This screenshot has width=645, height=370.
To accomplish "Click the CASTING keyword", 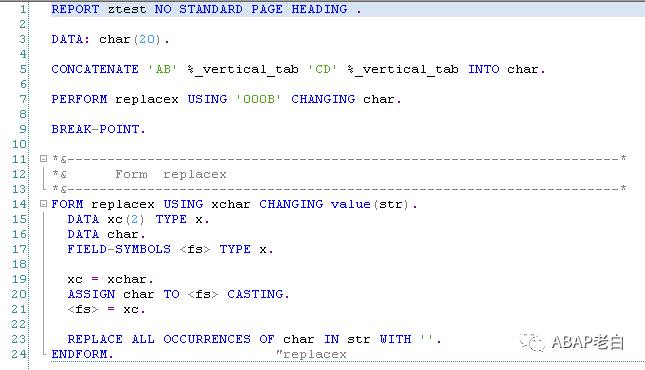I will [255, 294].
